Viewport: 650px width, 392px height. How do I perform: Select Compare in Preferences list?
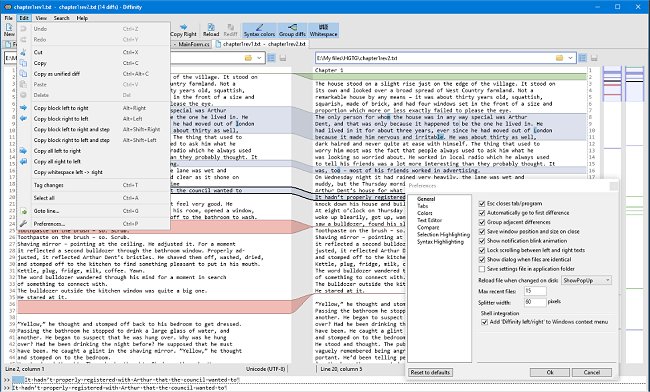(428, 227)
